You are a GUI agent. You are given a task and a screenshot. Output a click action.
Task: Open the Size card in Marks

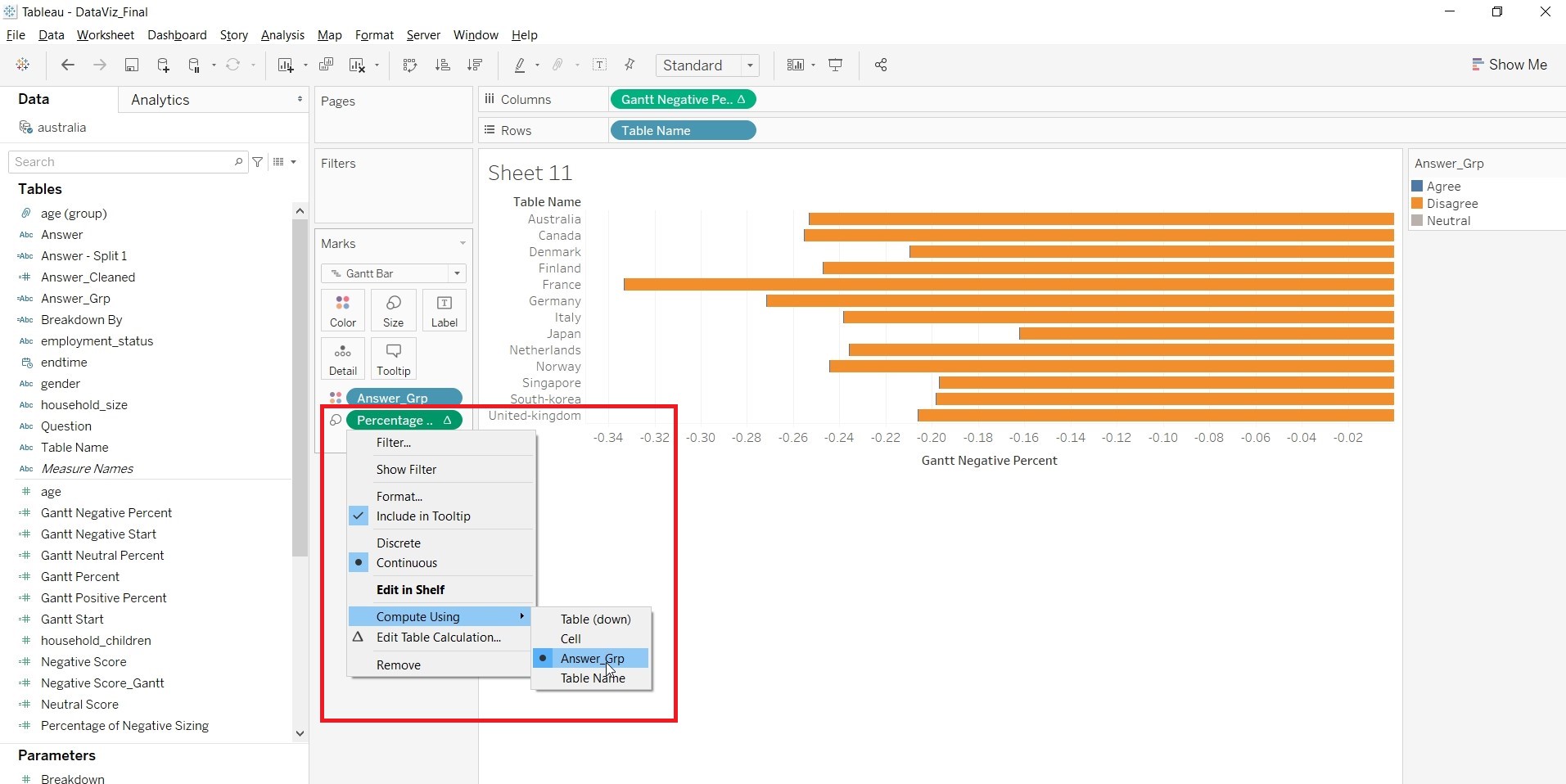(x=393, y=310)
